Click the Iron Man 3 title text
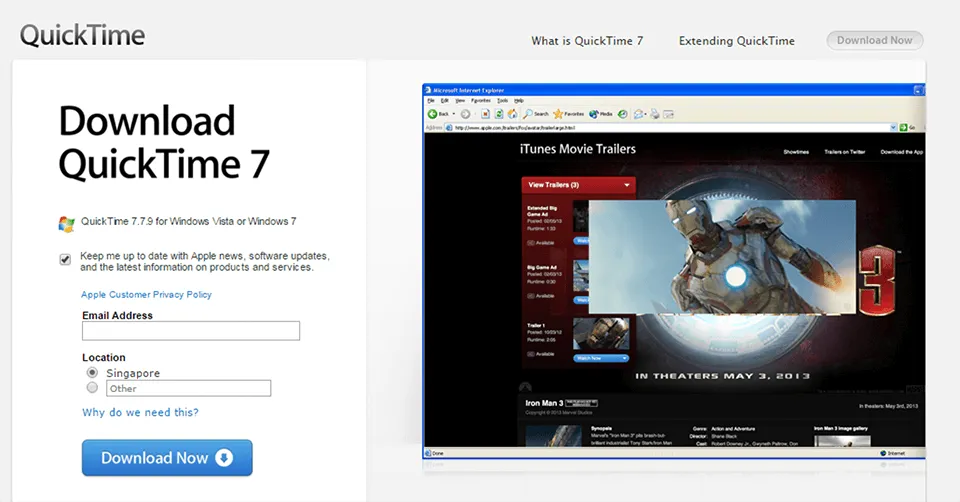Viewport: 960px width, 502px height. (x=544, y=403)
